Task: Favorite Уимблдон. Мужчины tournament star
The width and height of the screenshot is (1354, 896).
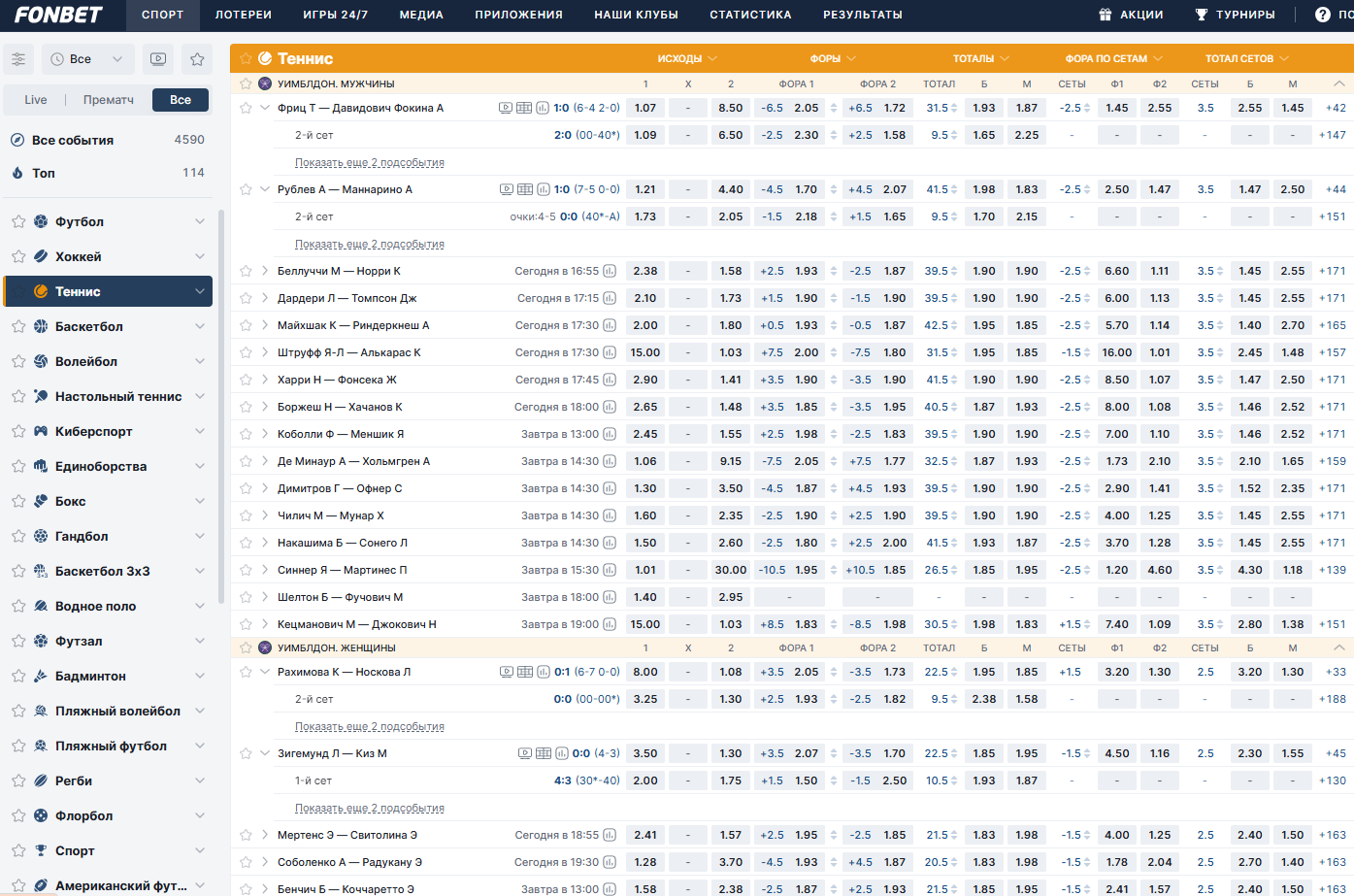Action: click(x=246, y=83)
